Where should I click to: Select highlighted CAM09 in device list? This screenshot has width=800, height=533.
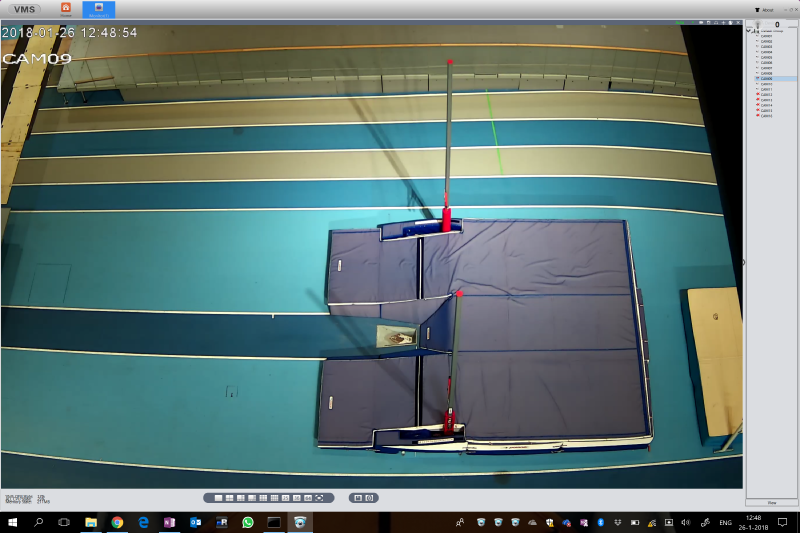click(x=766, y=79)
